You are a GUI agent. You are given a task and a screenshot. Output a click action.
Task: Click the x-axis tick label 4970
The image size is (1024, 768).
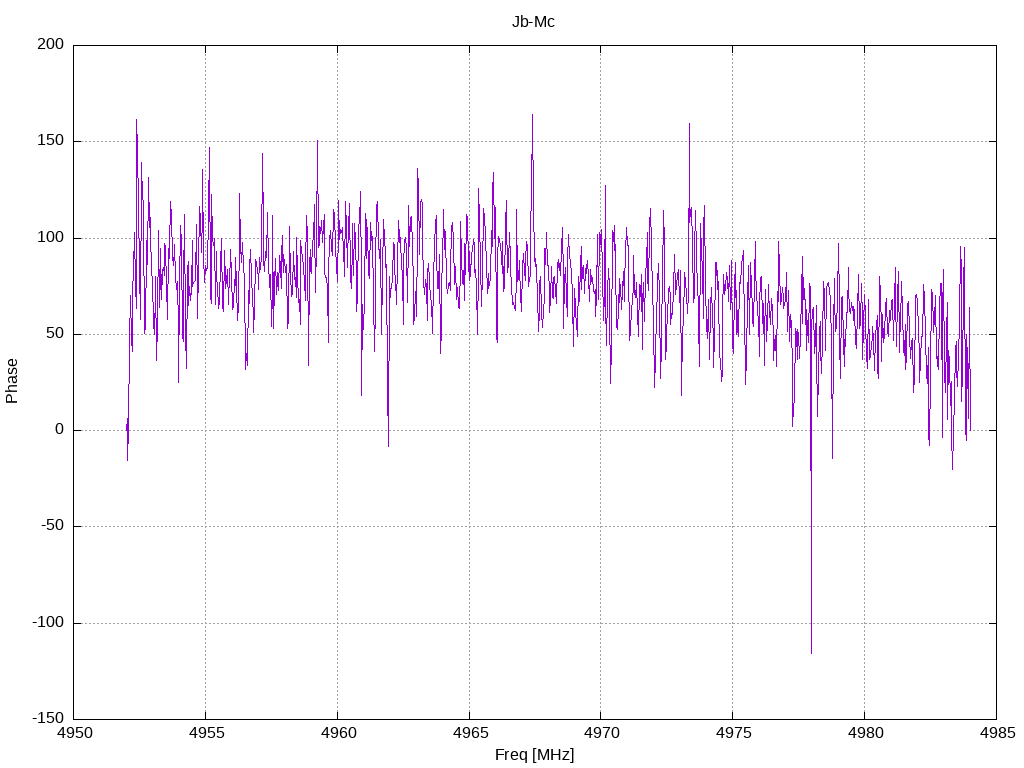click(601, 733)
